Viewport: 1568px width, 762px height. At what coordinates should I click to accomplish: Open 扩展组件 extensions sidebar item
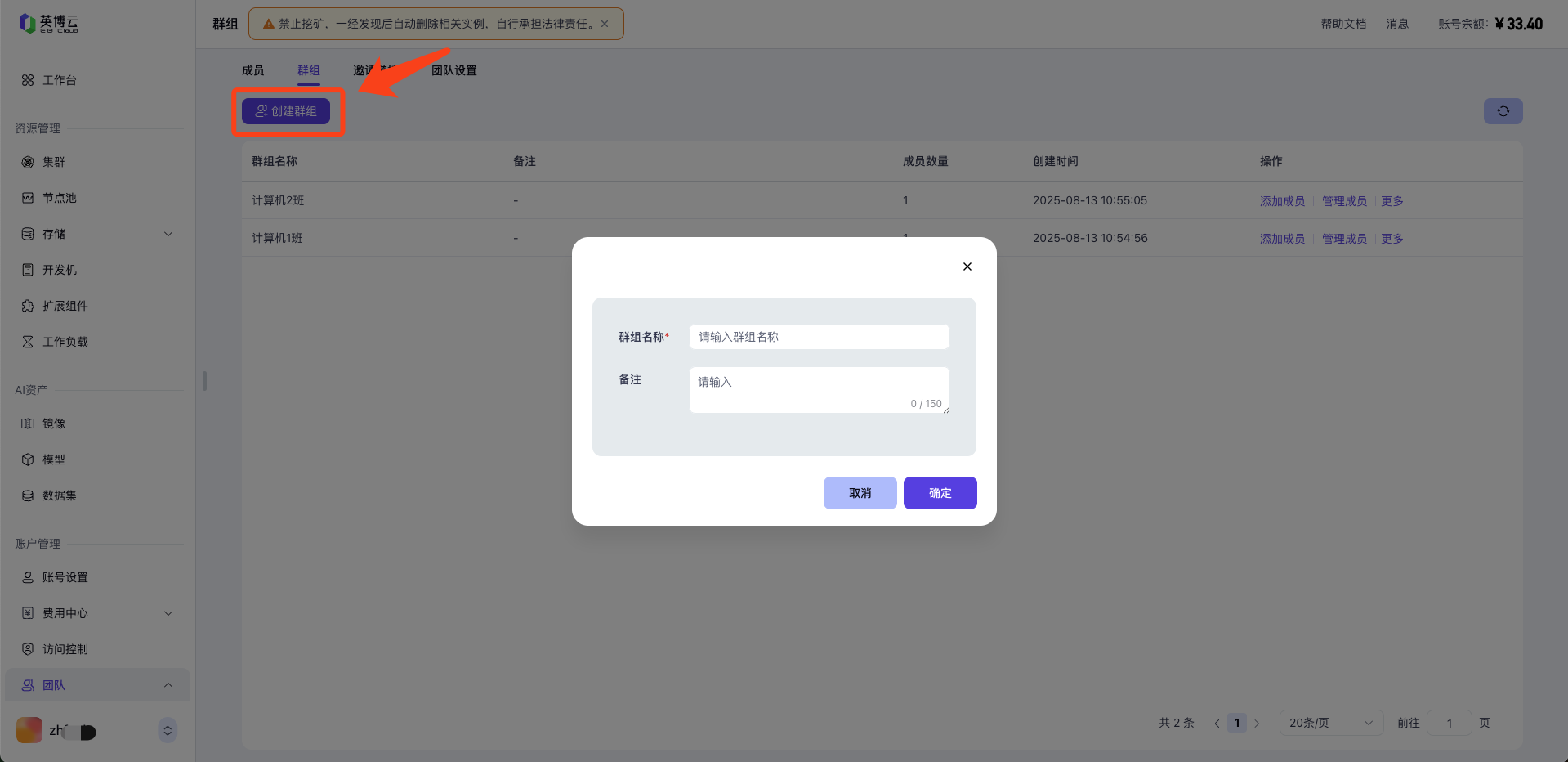pos(65,306)
